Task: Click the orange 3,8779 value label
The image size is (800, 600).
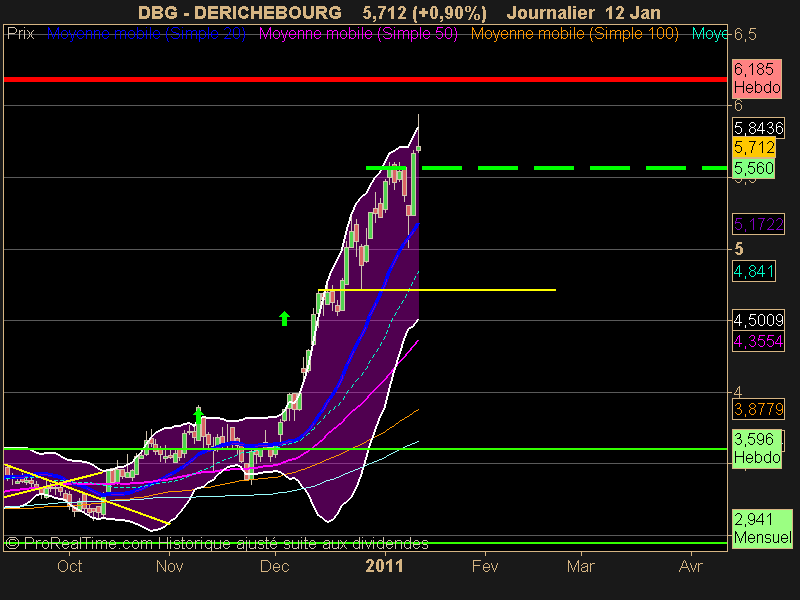Action: (758, 409)
